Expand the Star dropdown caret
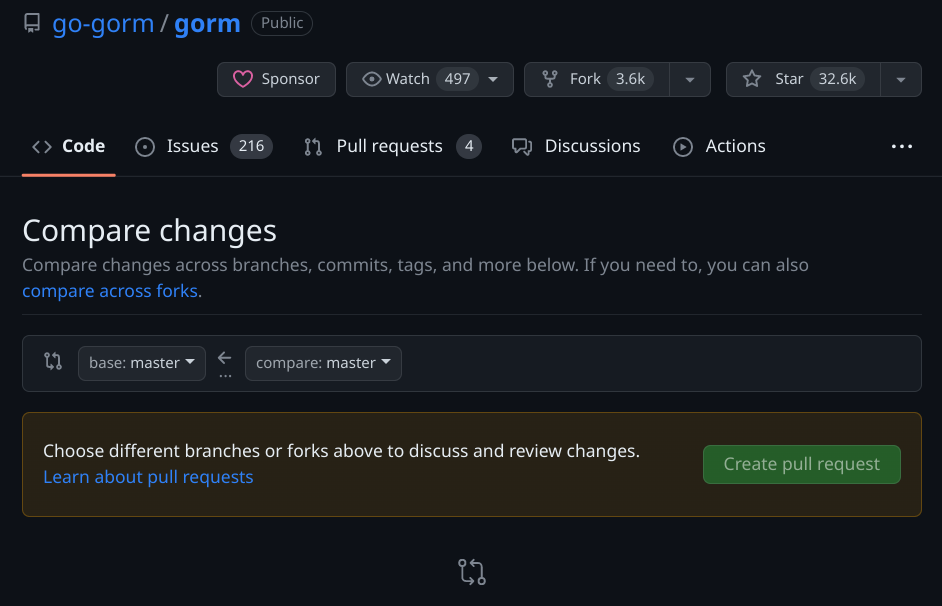 (x=900, y=78)
